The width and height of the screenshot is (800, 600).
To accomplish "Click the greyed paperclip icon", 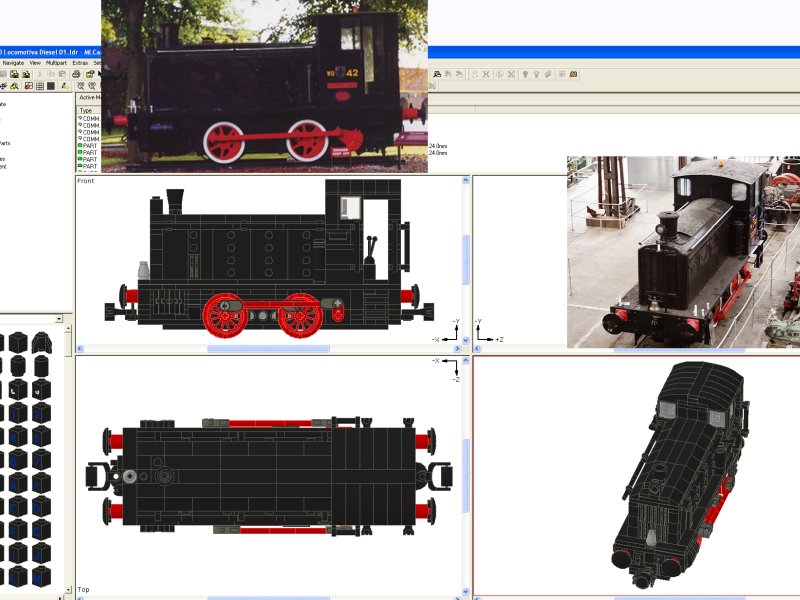I will coord(548,74).
